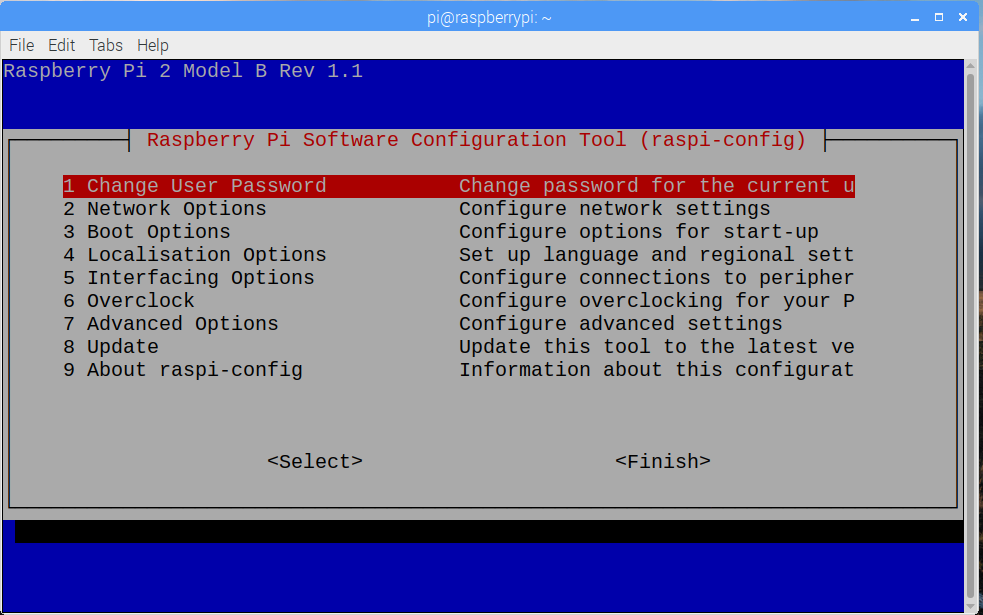This screenshot has width=983, height=615.
Task: Select About raspi-config entry
Action: click(182, 370)
